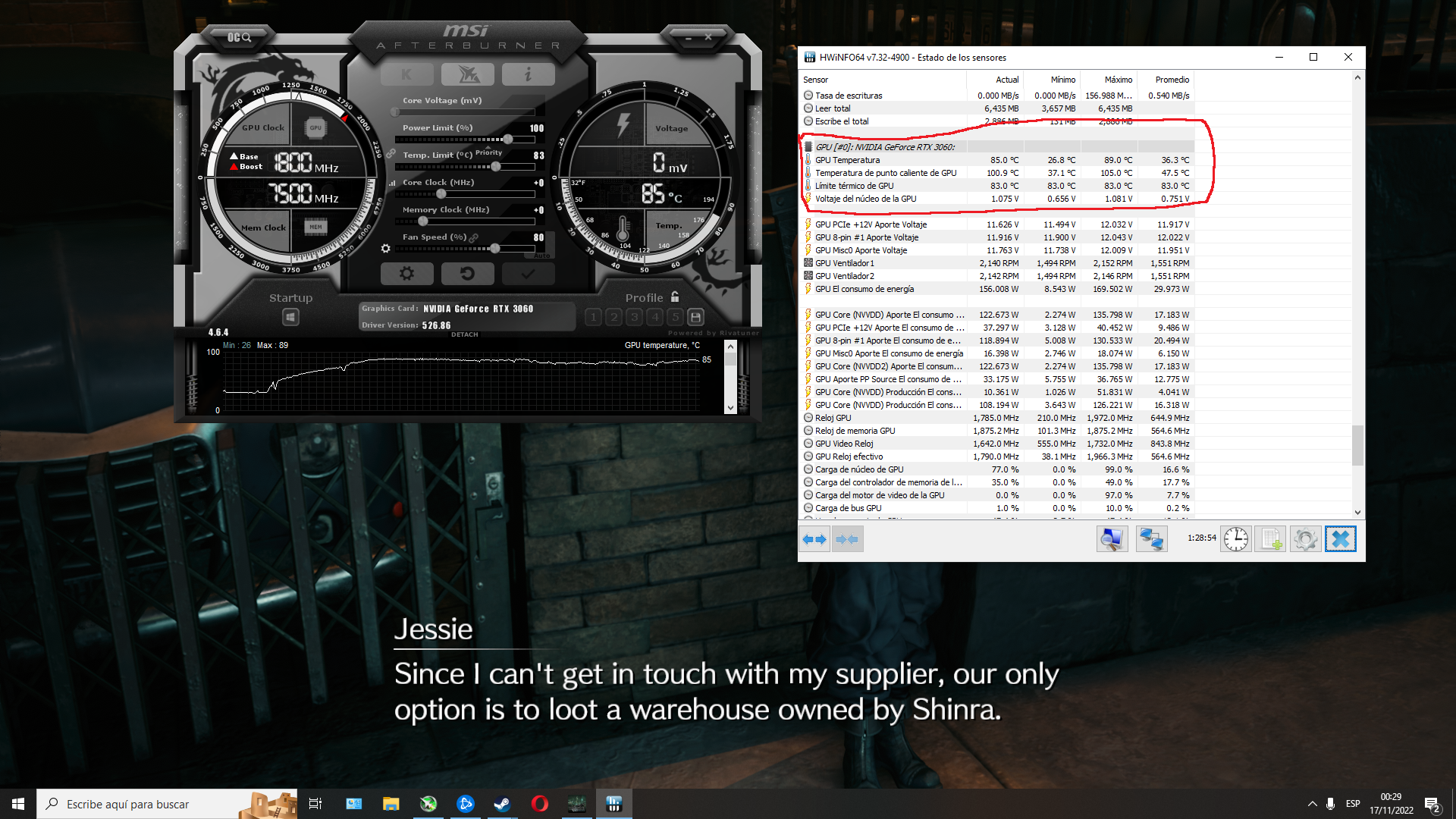Apply Afterburner settings with the checkmark
Viewport: 1456px width, 819px height.
click(x=528, y=274)
